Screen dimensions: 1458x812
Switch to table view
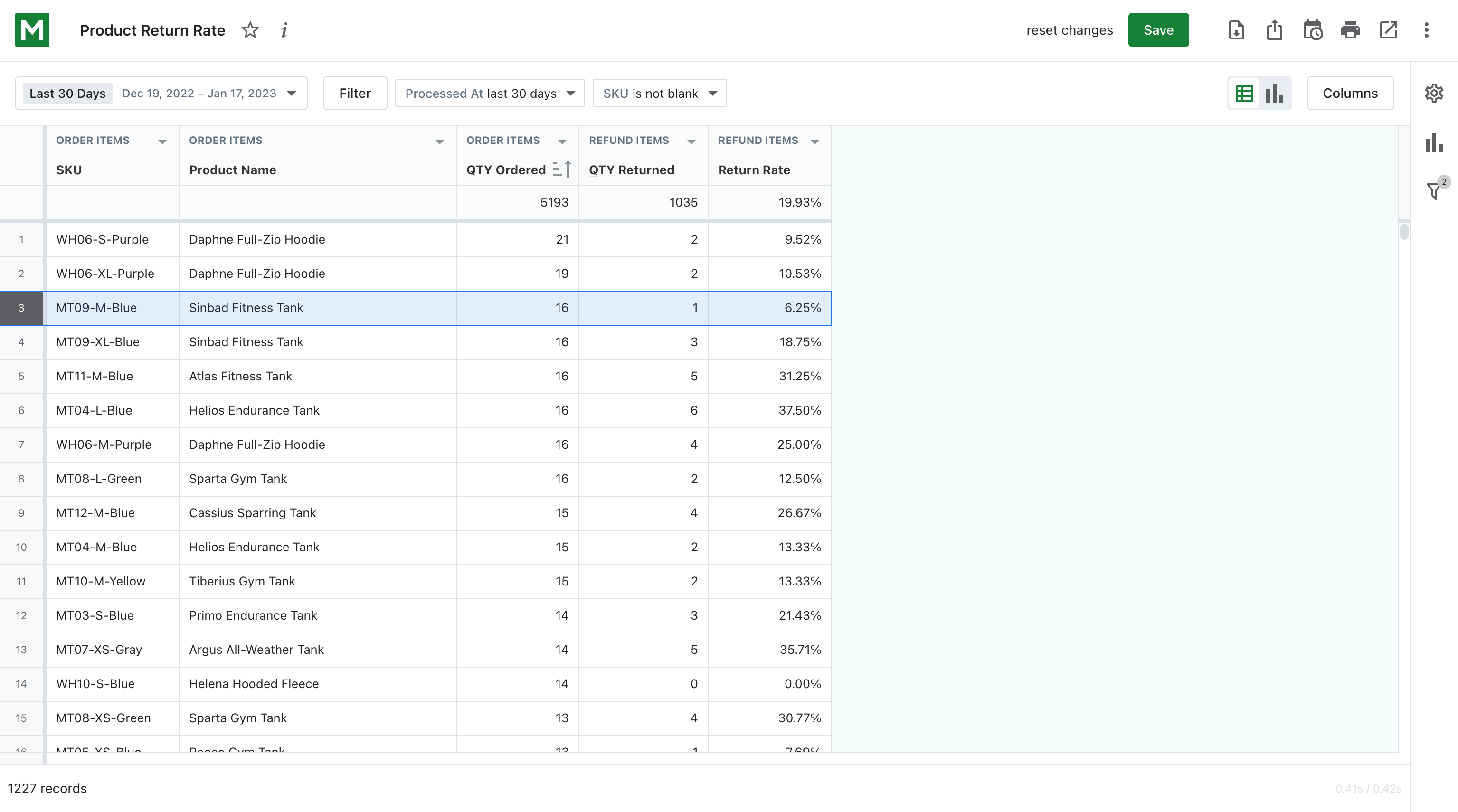click(x=1244, y=94)
